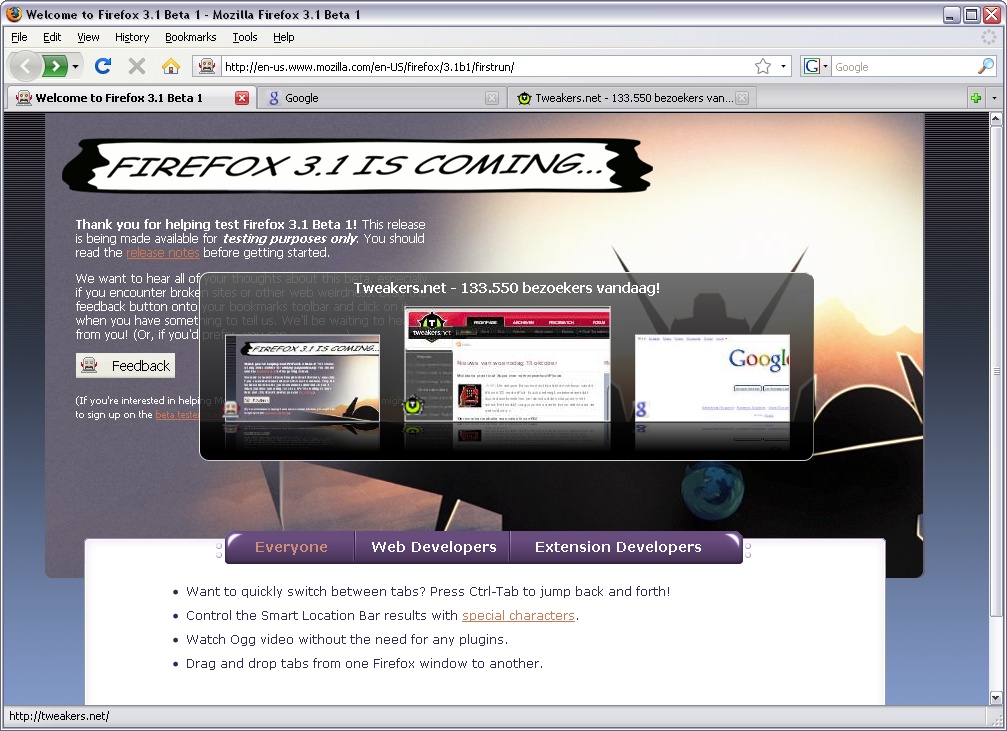Open the Edit menu
1007x731 pixels.
point(52,37)
